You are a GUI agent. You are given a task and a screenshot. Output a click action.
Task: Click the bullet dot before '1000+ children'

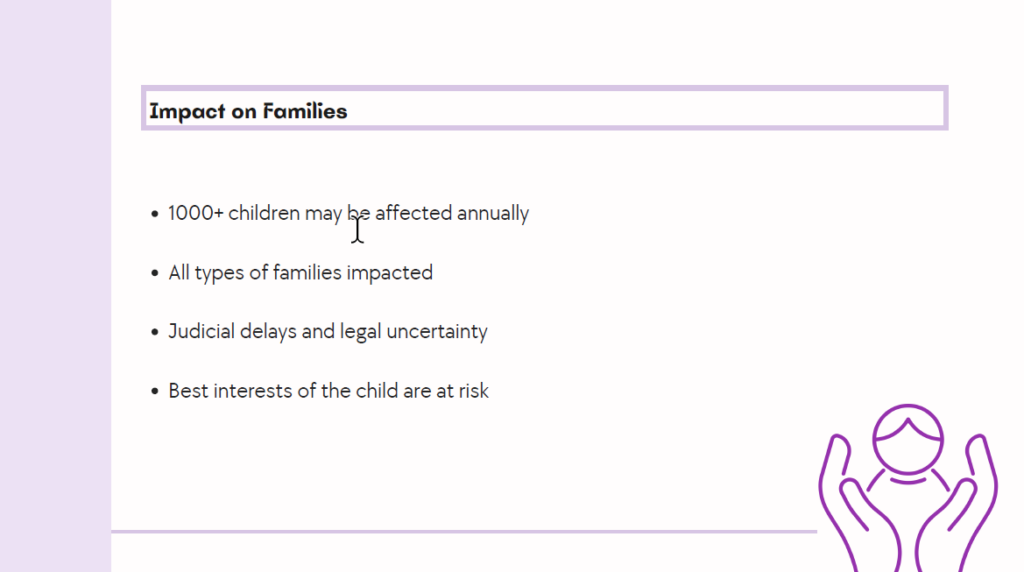tap(155, 214)
